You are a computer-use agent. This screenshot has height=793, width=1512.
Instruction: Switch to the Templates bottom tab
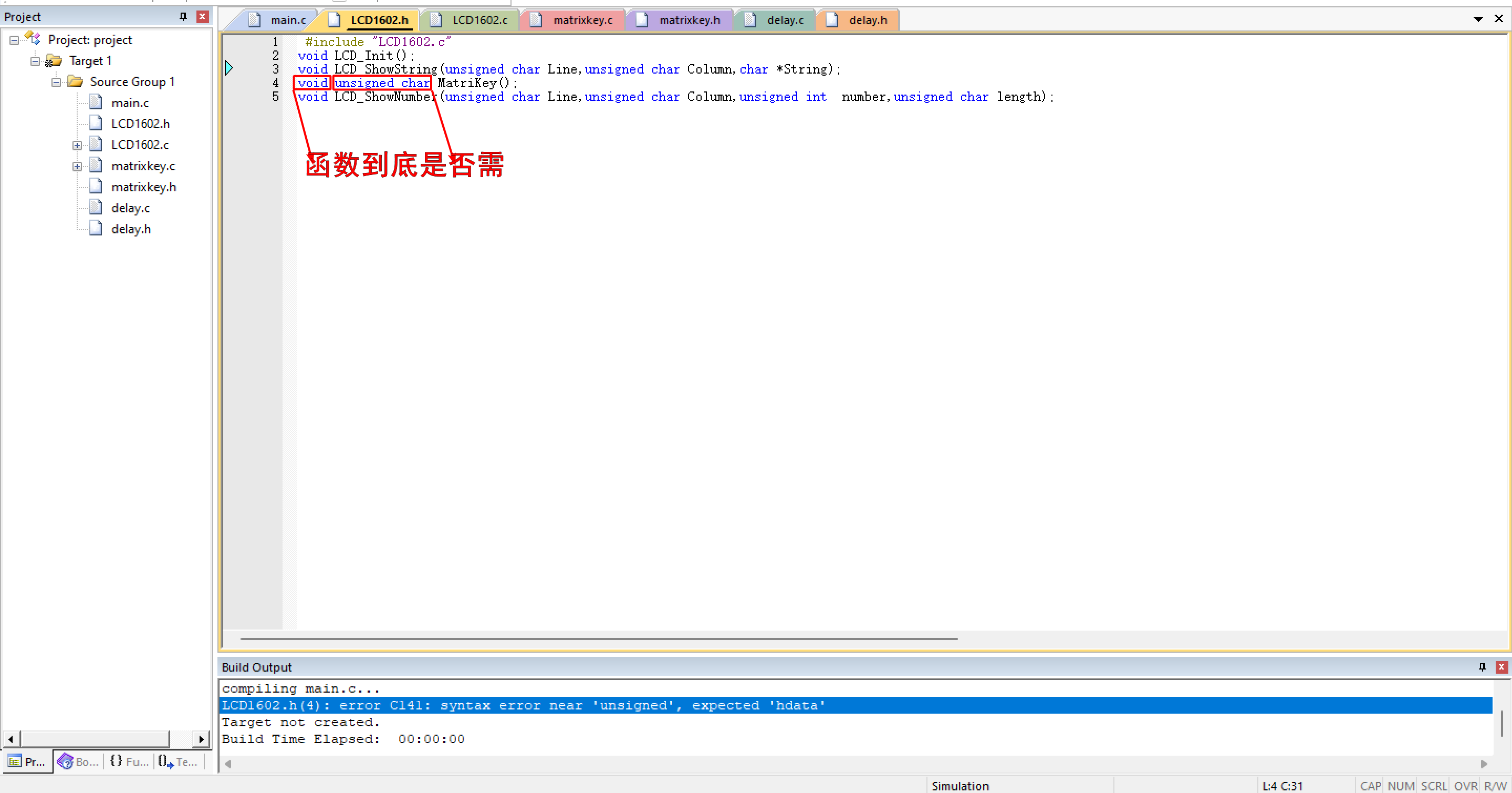tap(178, 762)
